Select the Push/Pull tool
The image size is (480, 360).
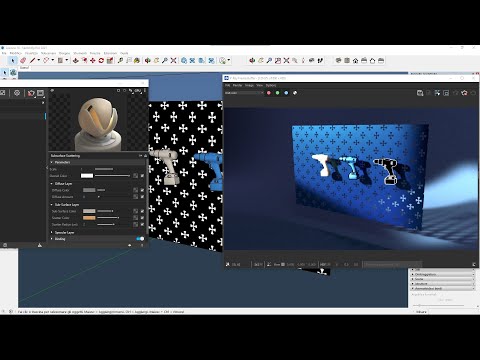pos(76,61)
